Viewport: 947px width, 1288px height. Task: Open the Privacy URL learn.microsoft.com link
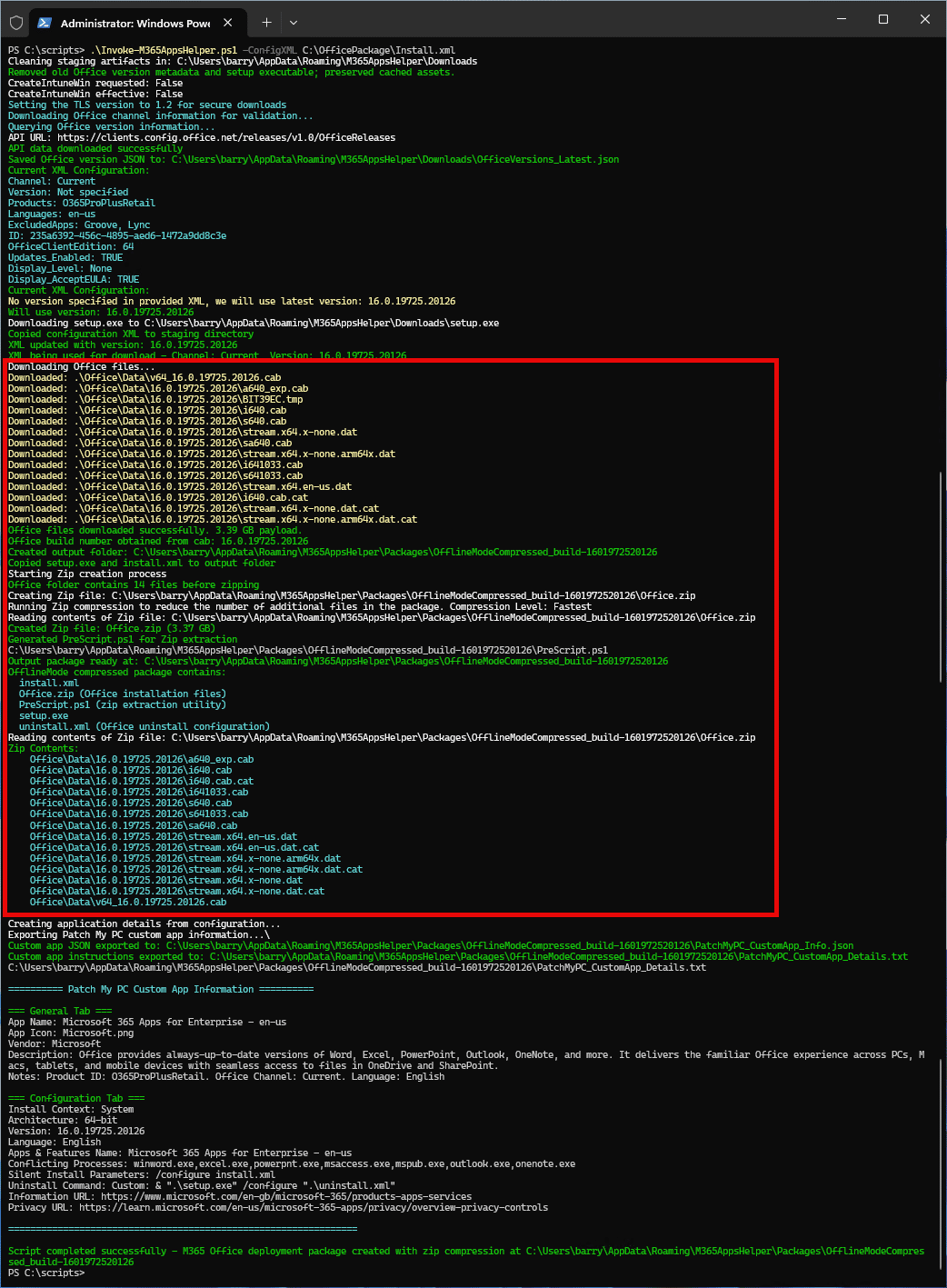tap(314, 1208)
